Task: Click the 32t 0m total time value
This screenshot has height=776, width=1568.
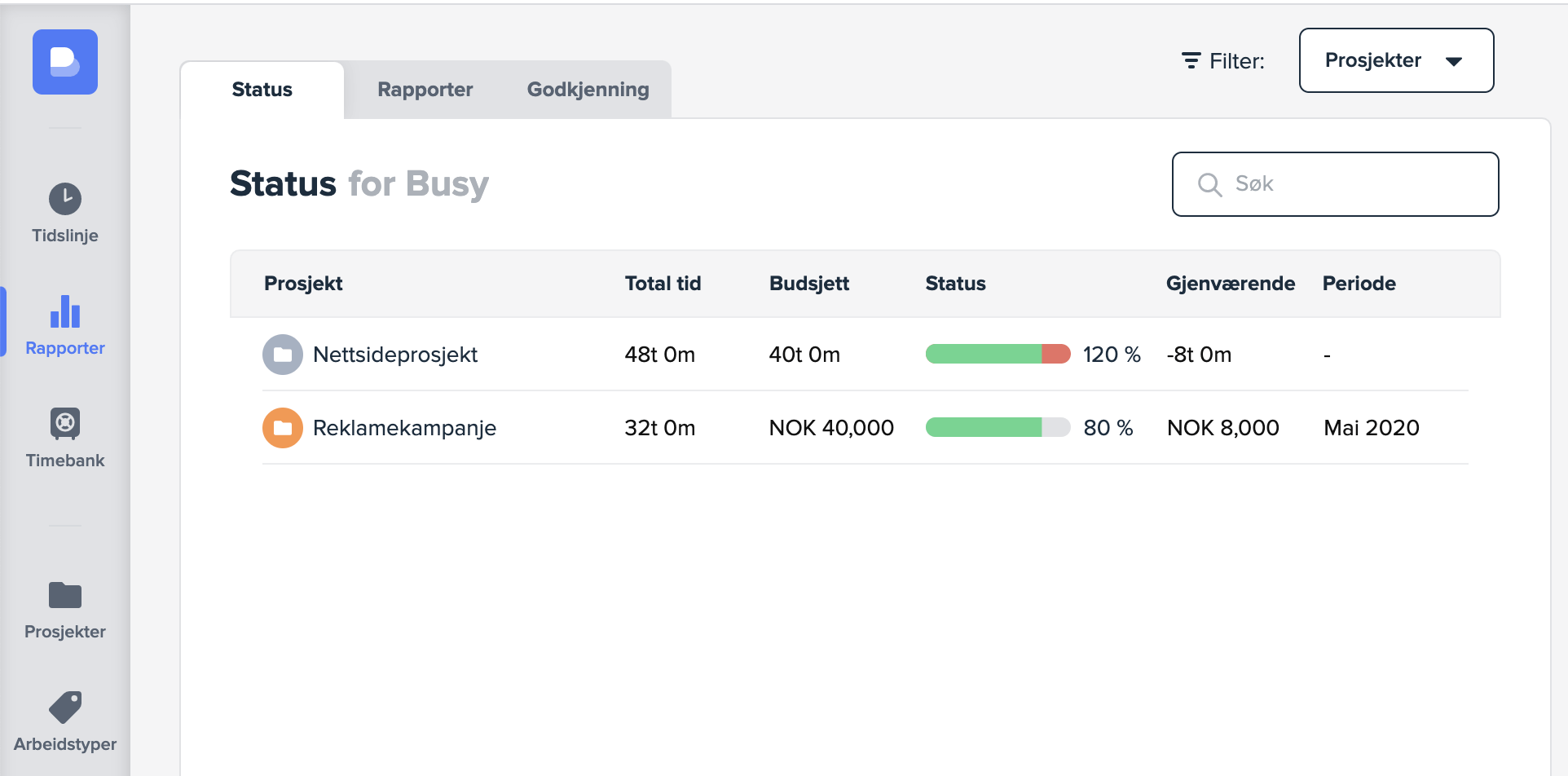Action: point(659,428)
